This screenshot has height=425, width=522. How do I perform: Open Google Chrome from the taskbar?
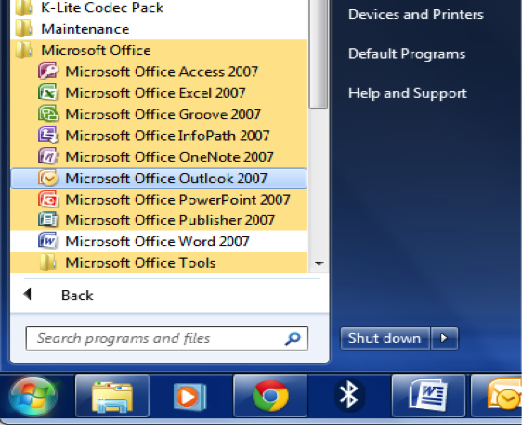point(270,396)
